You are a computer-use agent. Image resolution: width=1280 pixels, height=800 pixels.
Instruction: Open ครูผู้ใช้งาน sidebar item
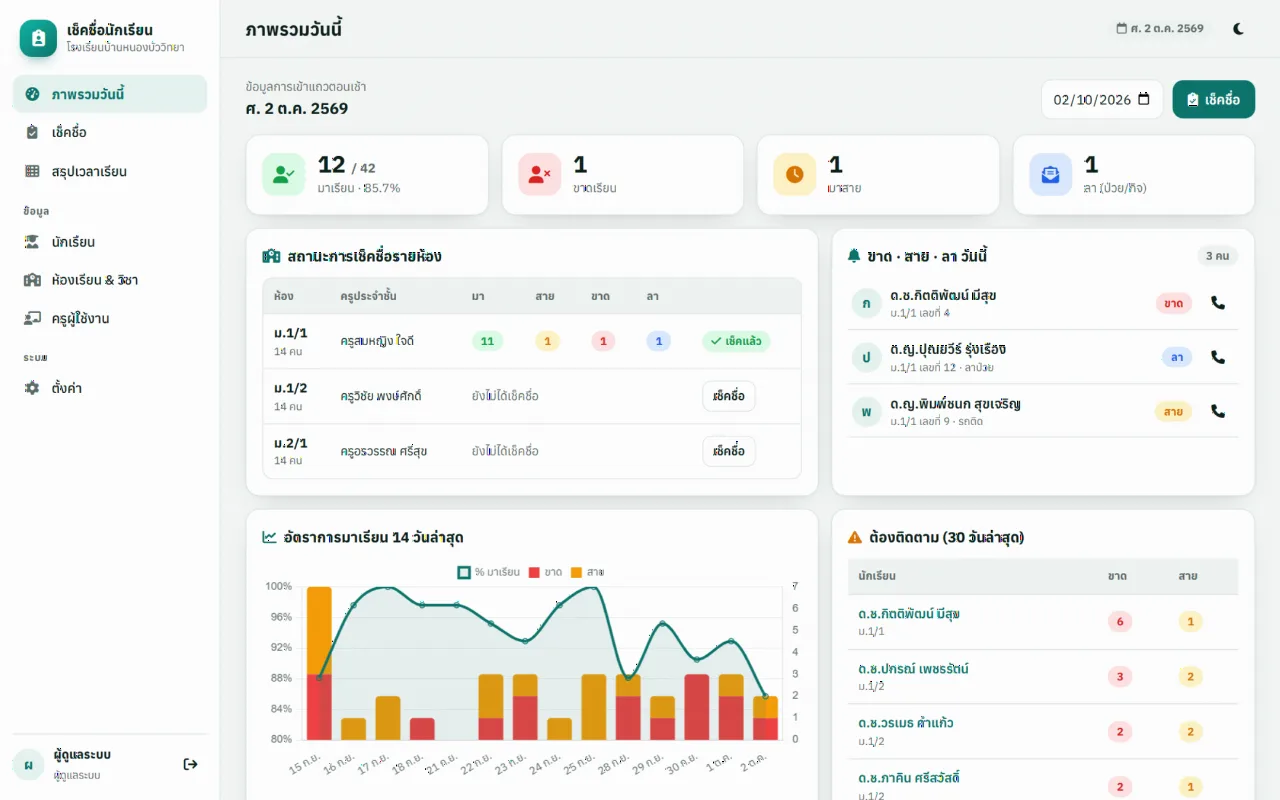click(x=110, y=318)
